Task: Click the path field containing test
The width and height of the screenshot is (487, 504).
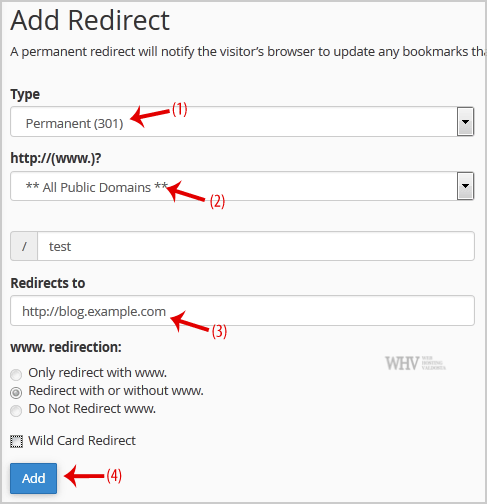Action: click(x=256, y=246)
